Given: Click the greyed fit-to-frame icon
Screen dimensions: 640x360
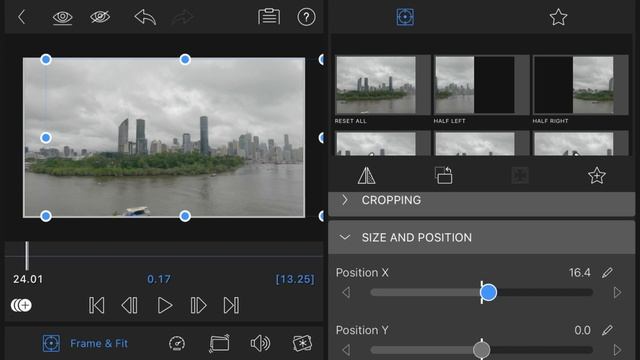Looking at the screenshot, I should pos(520,176).
